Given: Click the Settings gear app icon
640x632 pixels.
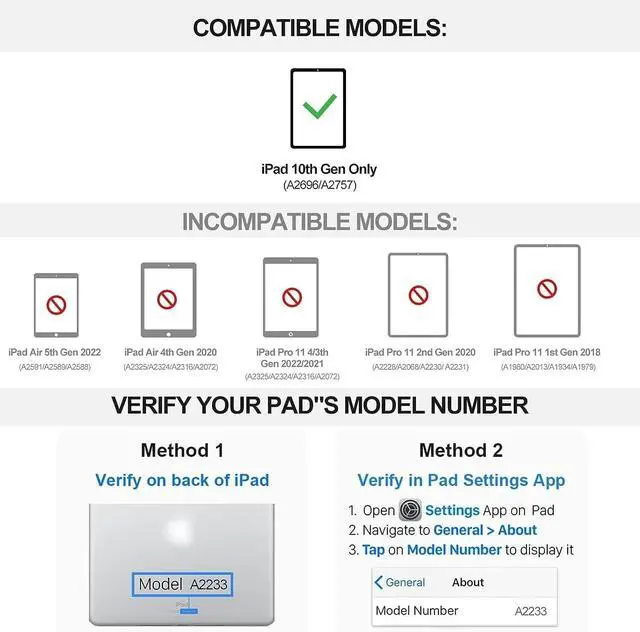Looking at the screenshot, I should 410,510.
